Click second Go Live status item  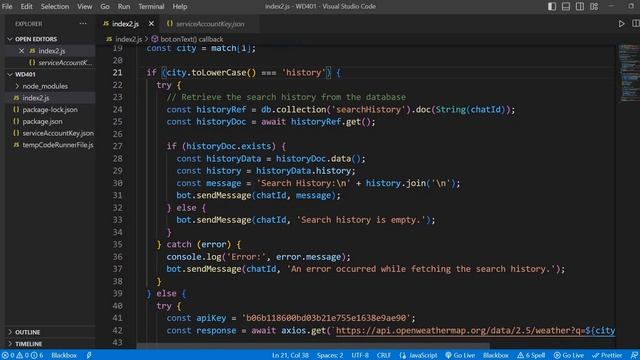(x=569, y=356)
